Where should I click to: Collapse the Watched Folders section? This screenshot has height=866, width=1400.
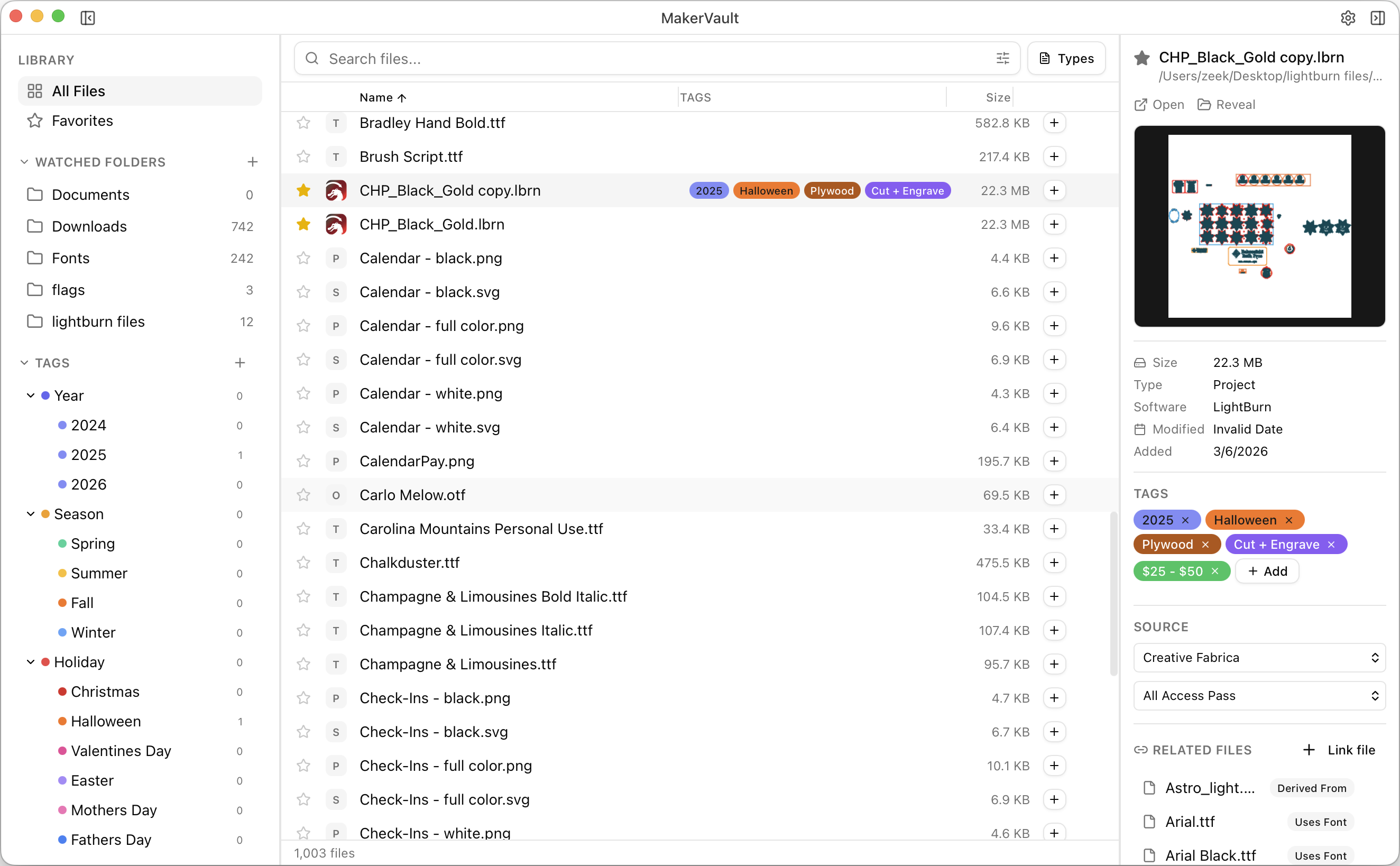click(24, 162)
